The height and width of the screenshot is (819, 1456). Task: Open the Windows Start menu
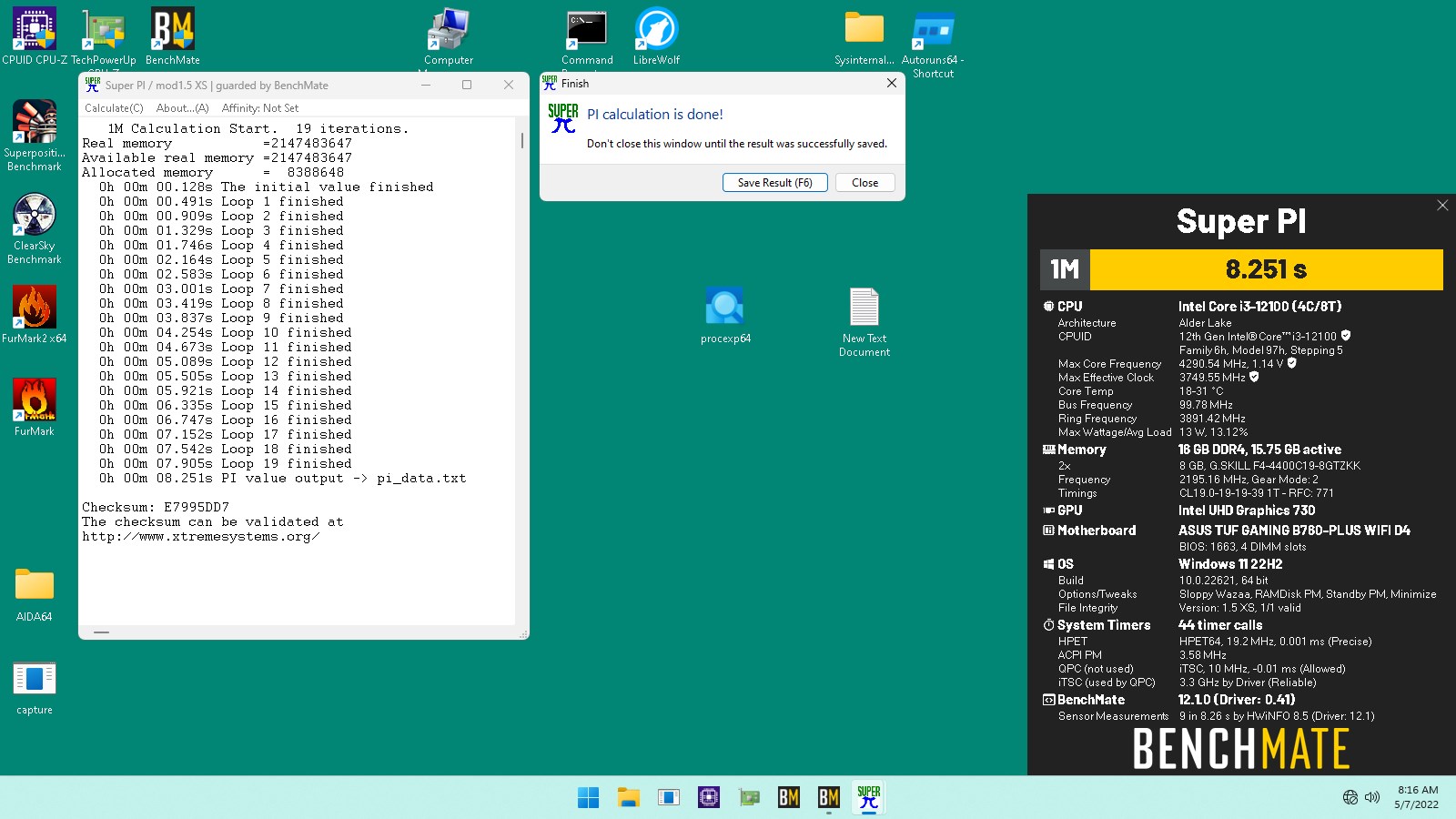[589, 797]
